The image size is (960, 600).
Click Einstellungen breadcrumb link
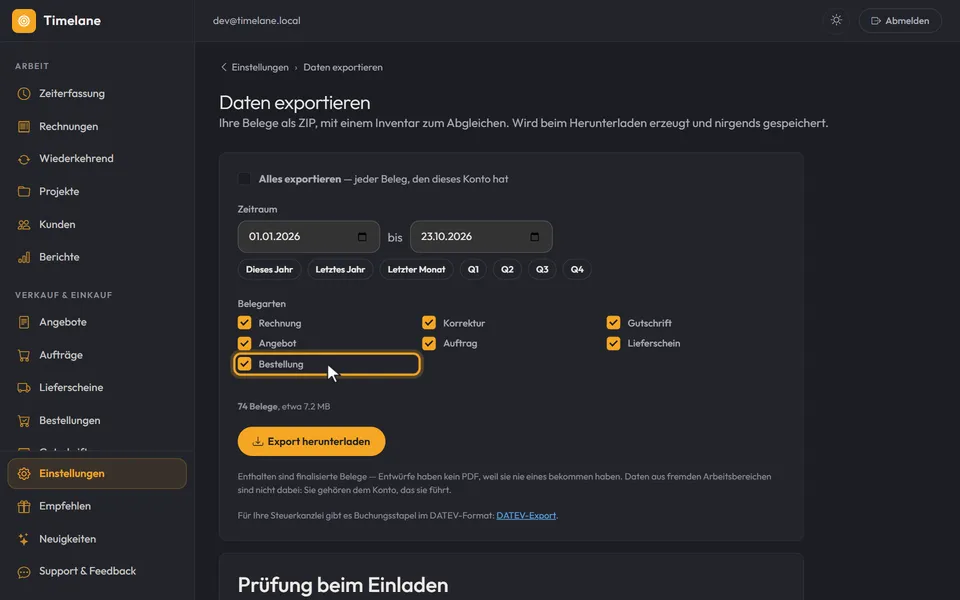[260, 67]
